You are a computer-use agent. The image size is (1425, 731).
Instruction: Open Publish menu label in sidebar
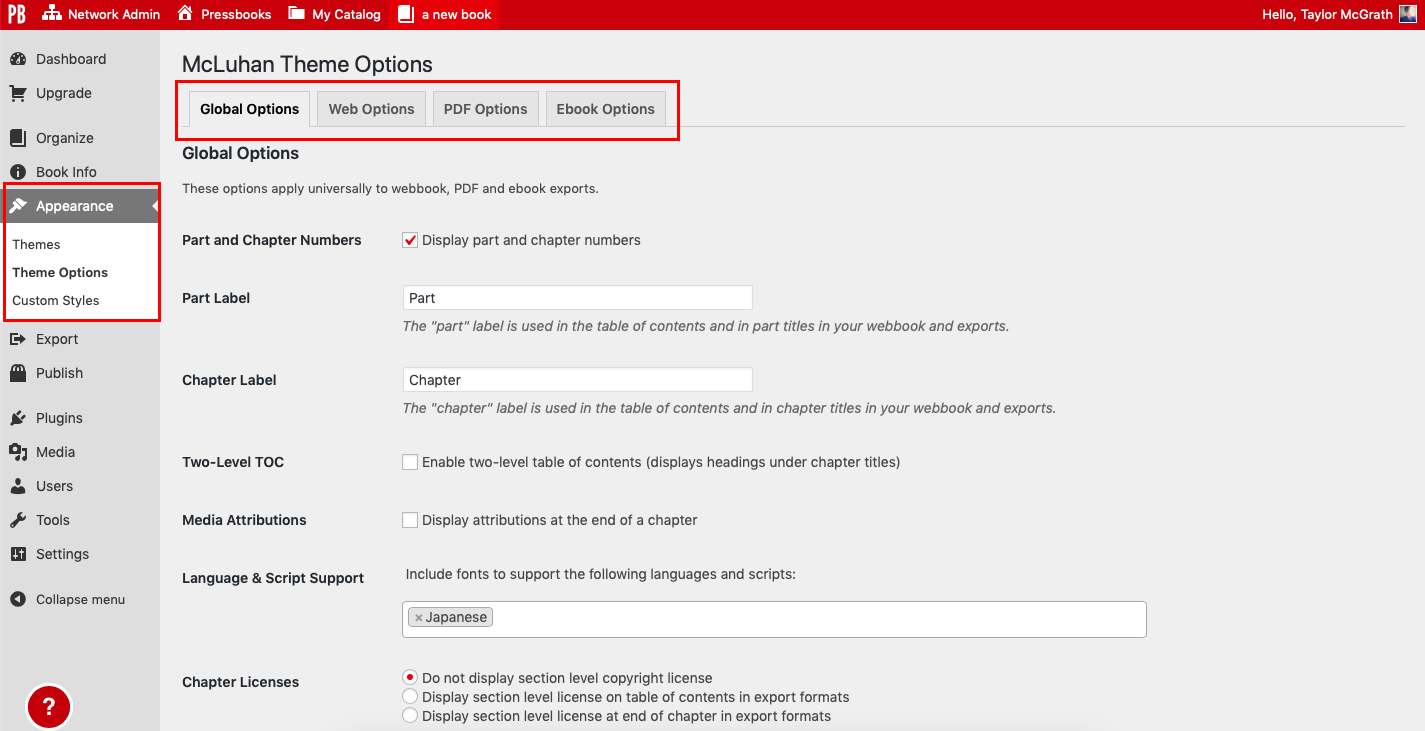(x=60, y=373)
